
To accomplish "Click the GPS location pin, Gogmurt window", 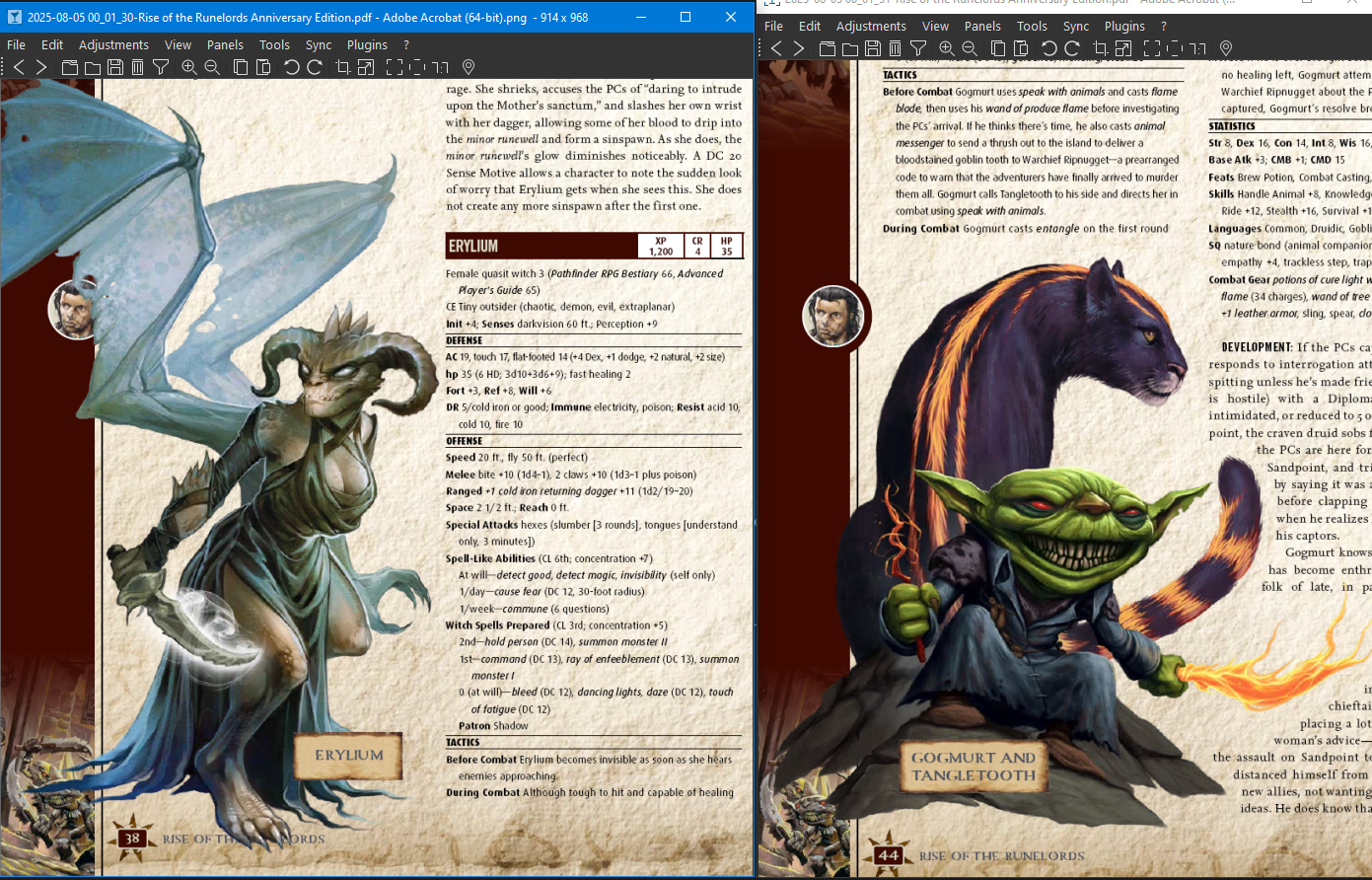I will point(1226,48).
